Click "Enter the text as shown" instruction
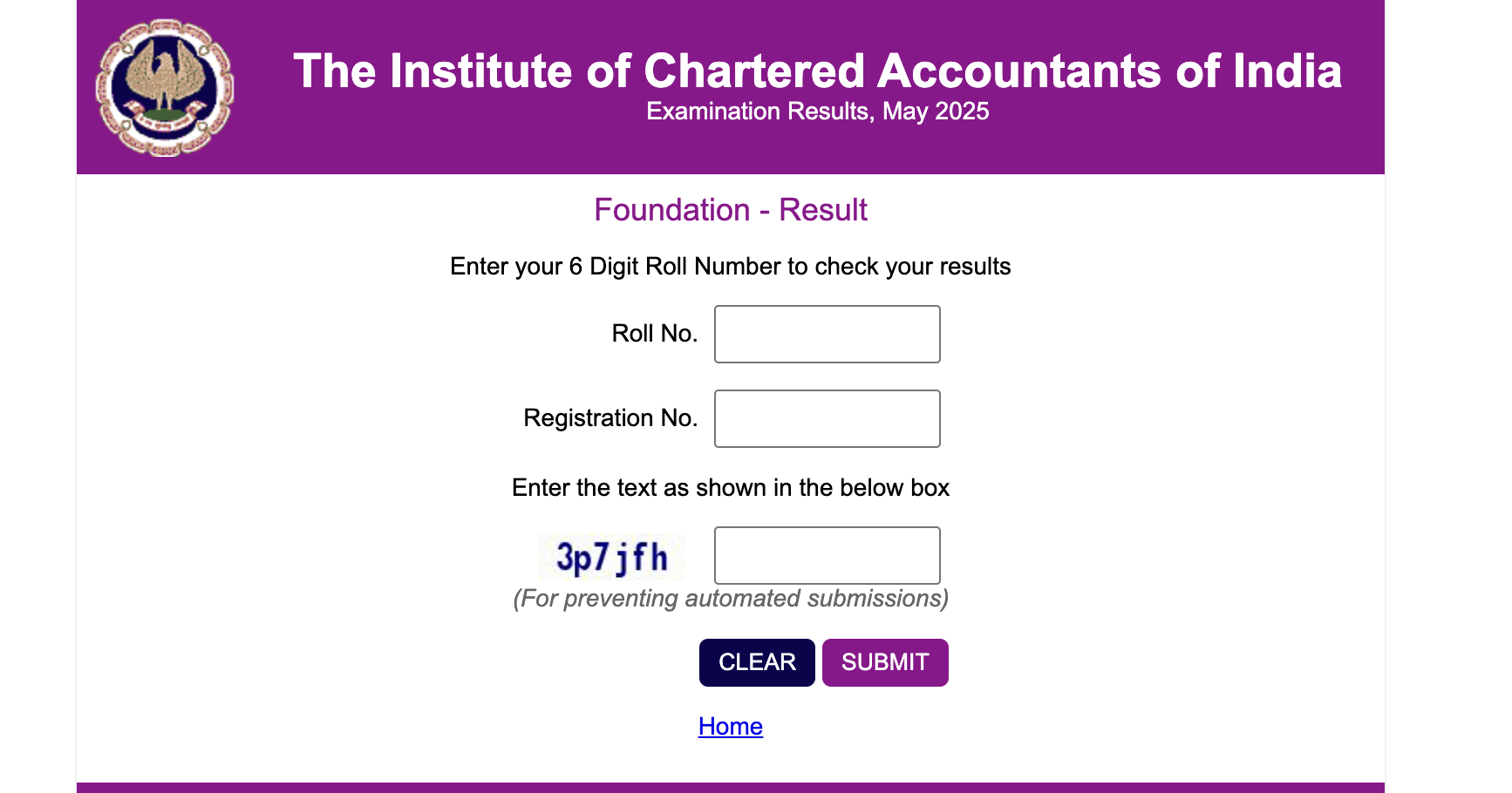Viewport: 1512px width, 793px height. (730, 488)
